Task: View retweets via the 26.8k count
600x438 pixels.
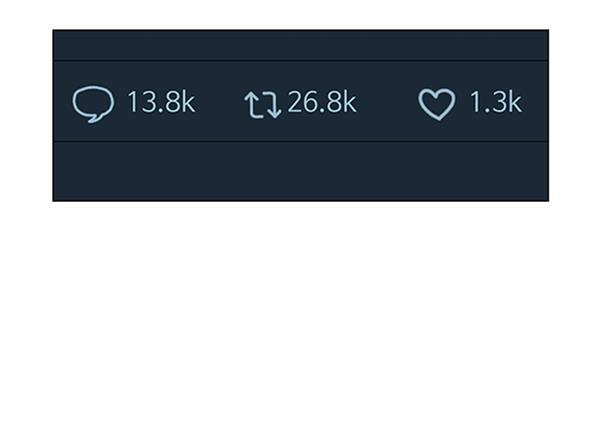Action: (x=322, y=102)
